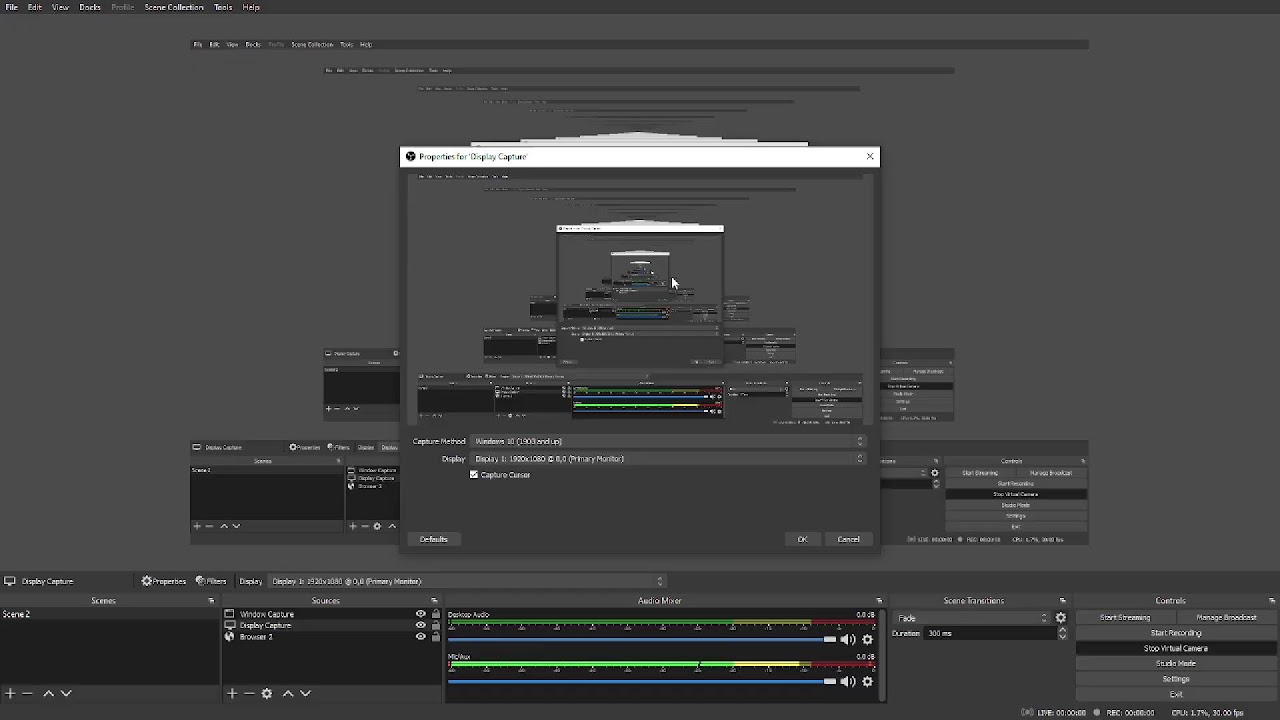Open Filters from the source toolbar
1280x720 pixels.
[x=211, y=581]
